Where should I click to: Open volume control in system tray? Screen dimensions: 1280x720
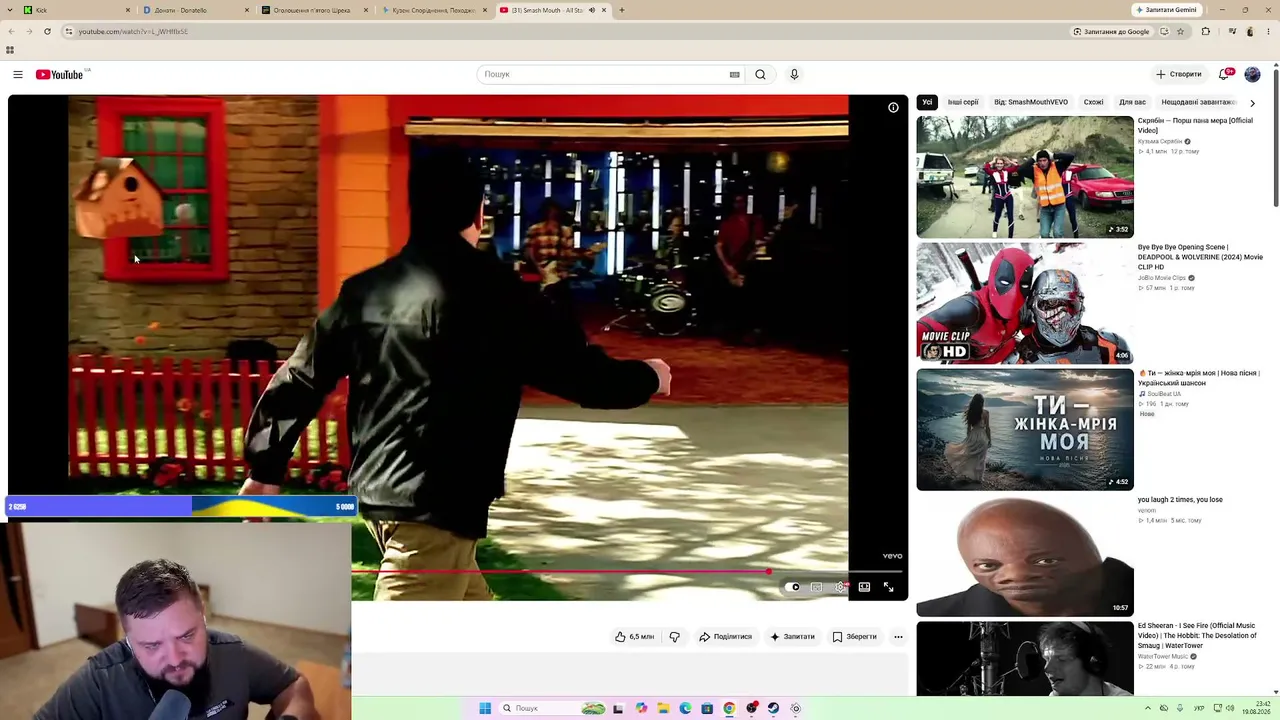pyautogui.click(x=1229, y=708)
